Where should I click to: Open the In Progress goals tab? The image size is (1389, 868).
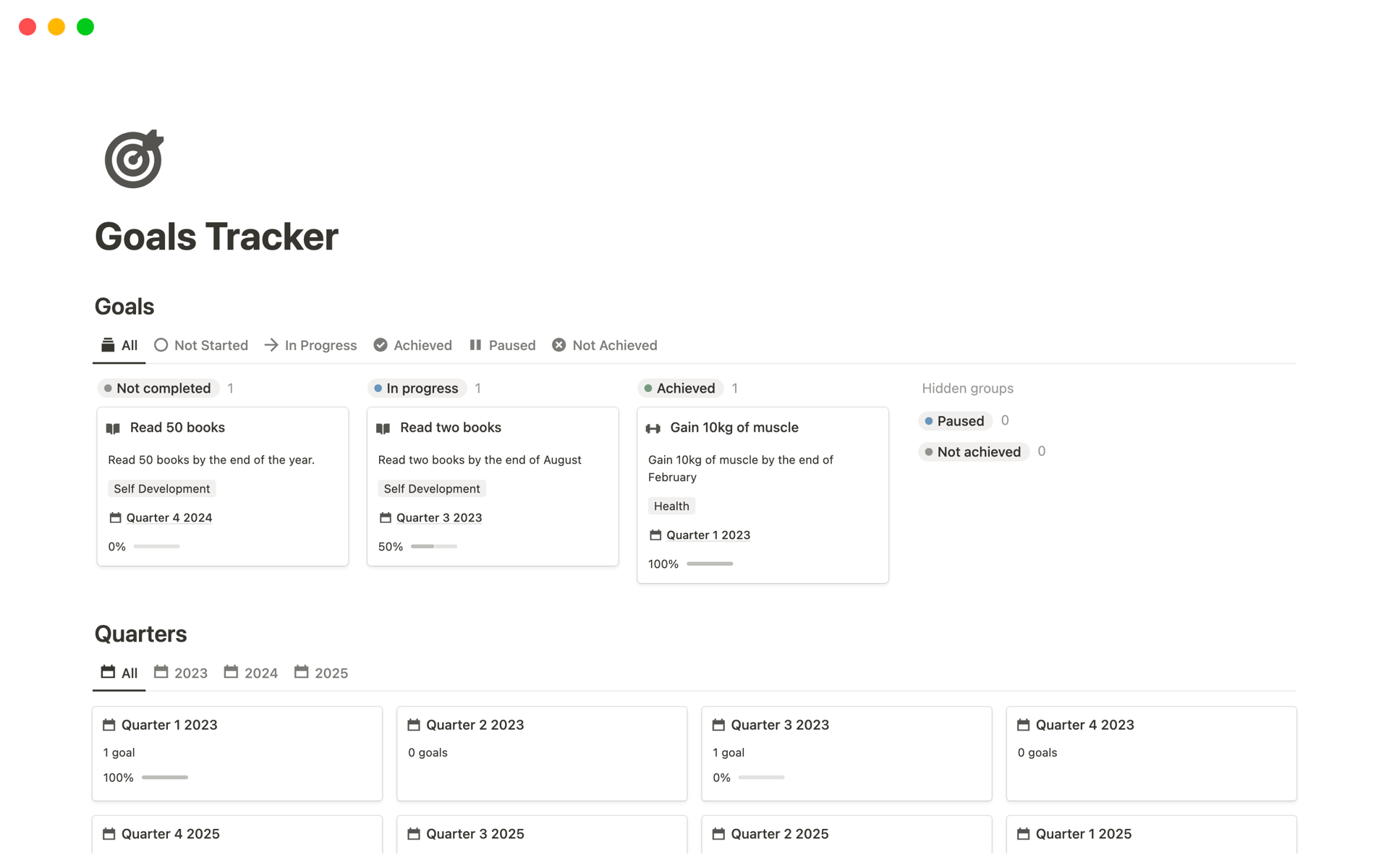click(311, 345)
